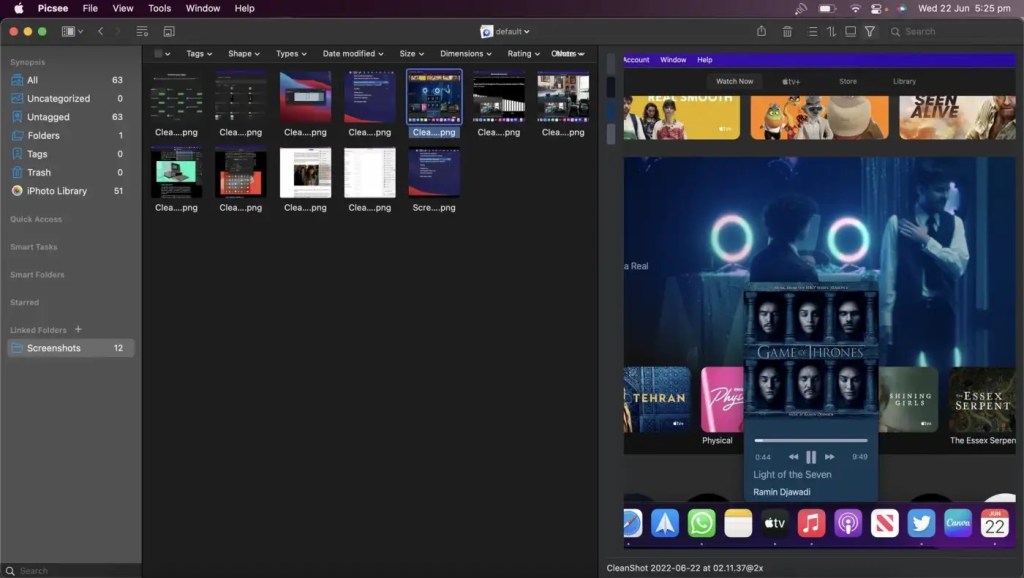Check the Wi-Fi status icon
The width and height of the screenshot is (1024, 578).
(x=855, y=8)
